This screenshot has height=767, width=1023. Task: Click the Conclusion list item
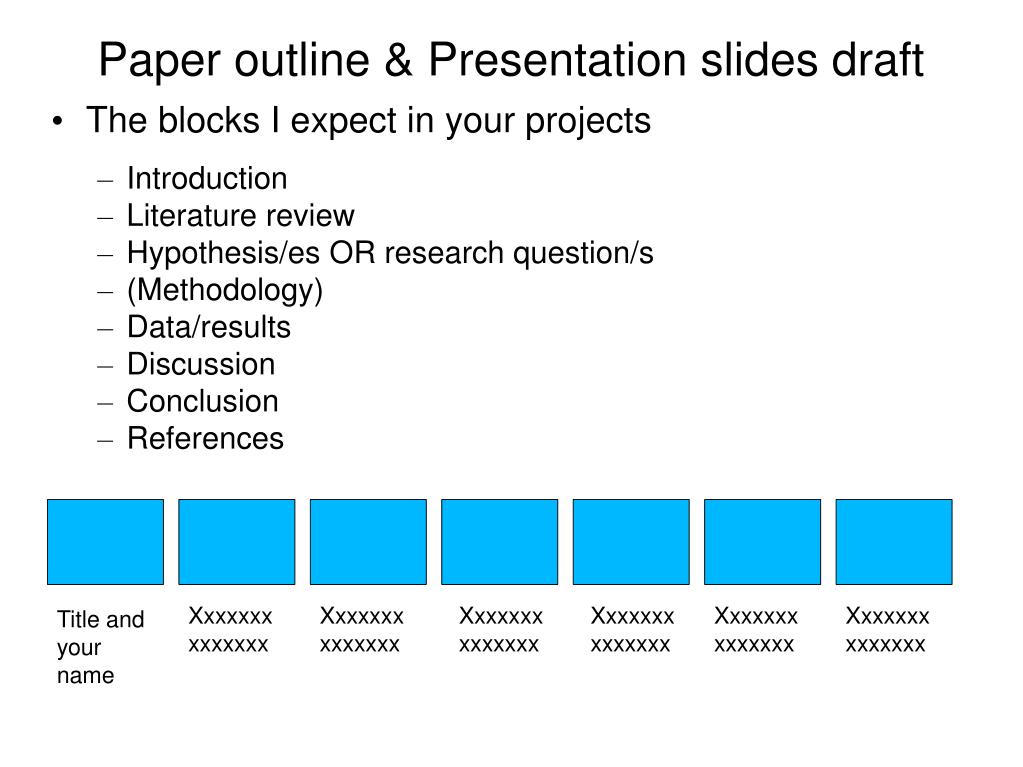(203, 402)
